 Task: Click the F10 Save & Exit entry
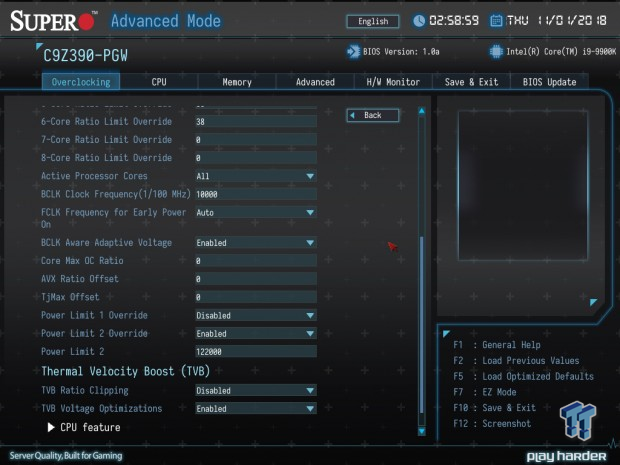(494, 408)
